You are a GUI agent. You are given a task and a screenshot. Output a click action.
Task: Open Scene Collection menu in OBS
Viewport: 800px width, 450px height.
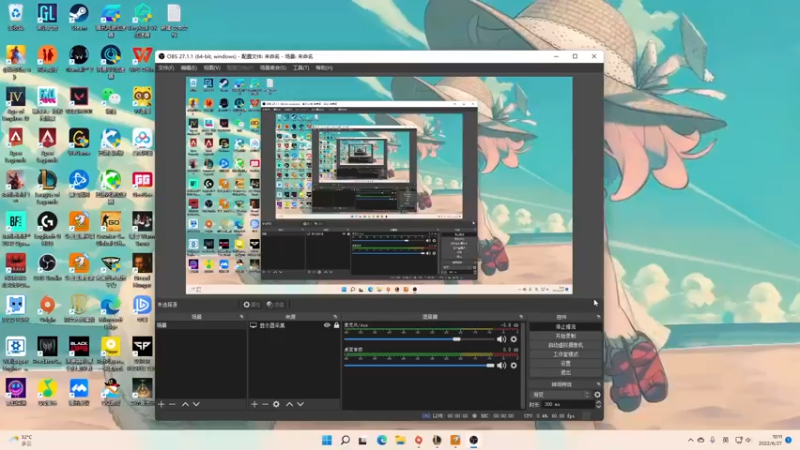(x=273, y=68)
